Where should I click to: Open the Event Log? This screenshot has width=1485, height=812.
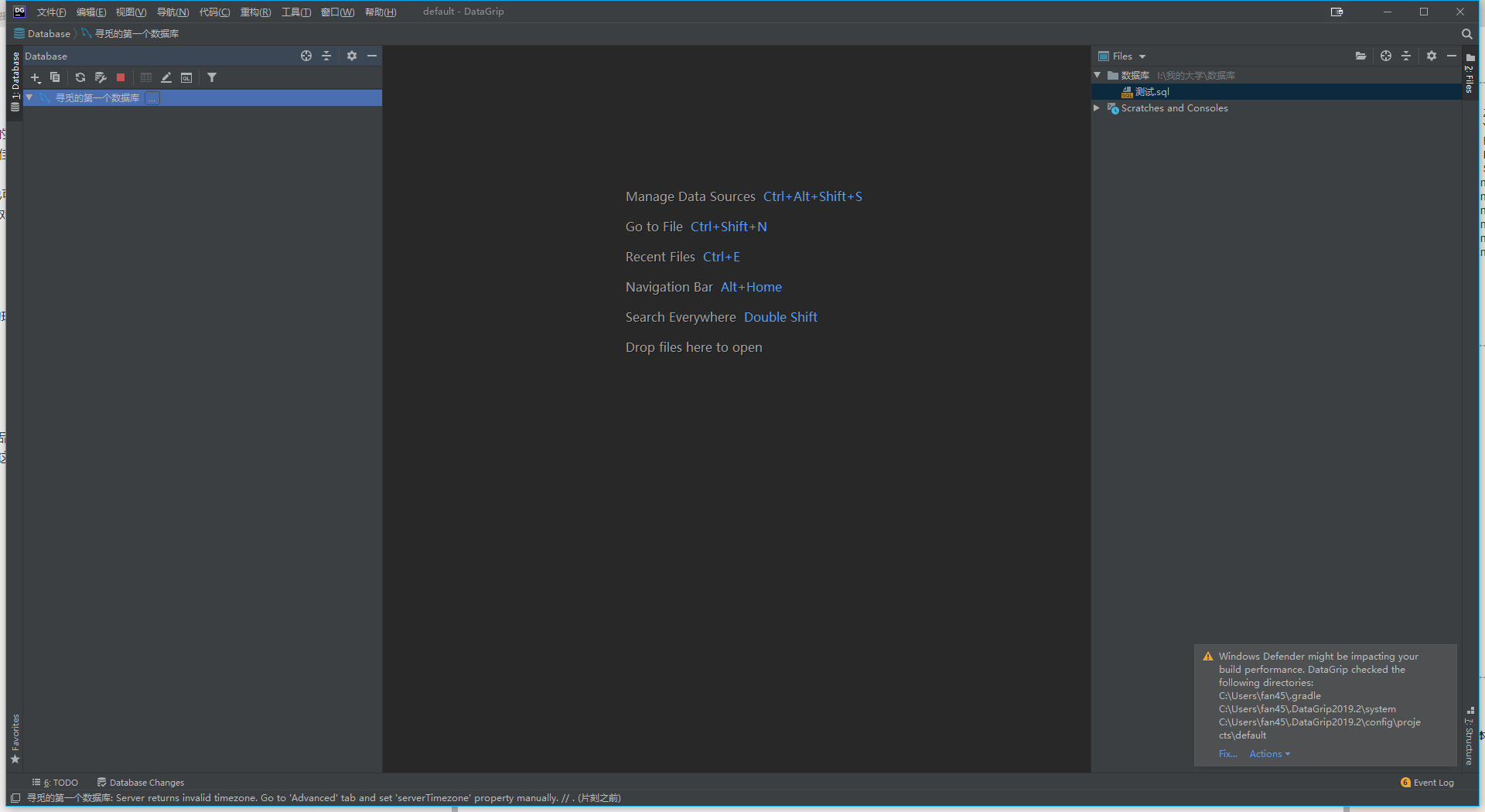pyautogui.click(x=1427, y=783)
